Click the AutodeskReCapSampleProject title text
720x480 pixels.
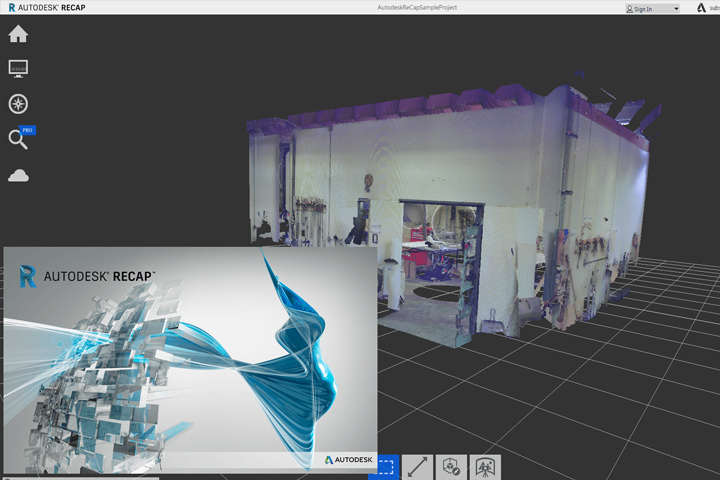tap(417, 7)
